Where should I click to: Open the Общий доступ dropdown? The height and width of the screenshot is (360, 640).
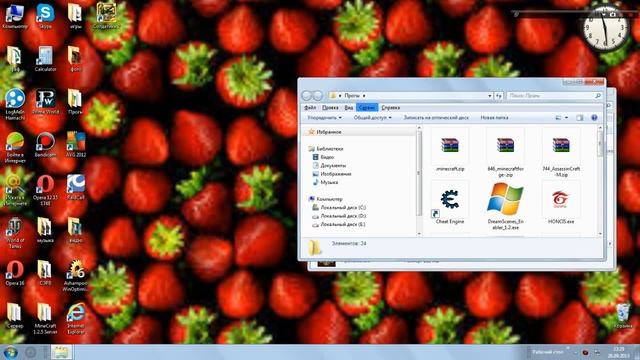(x=372, y=118)
